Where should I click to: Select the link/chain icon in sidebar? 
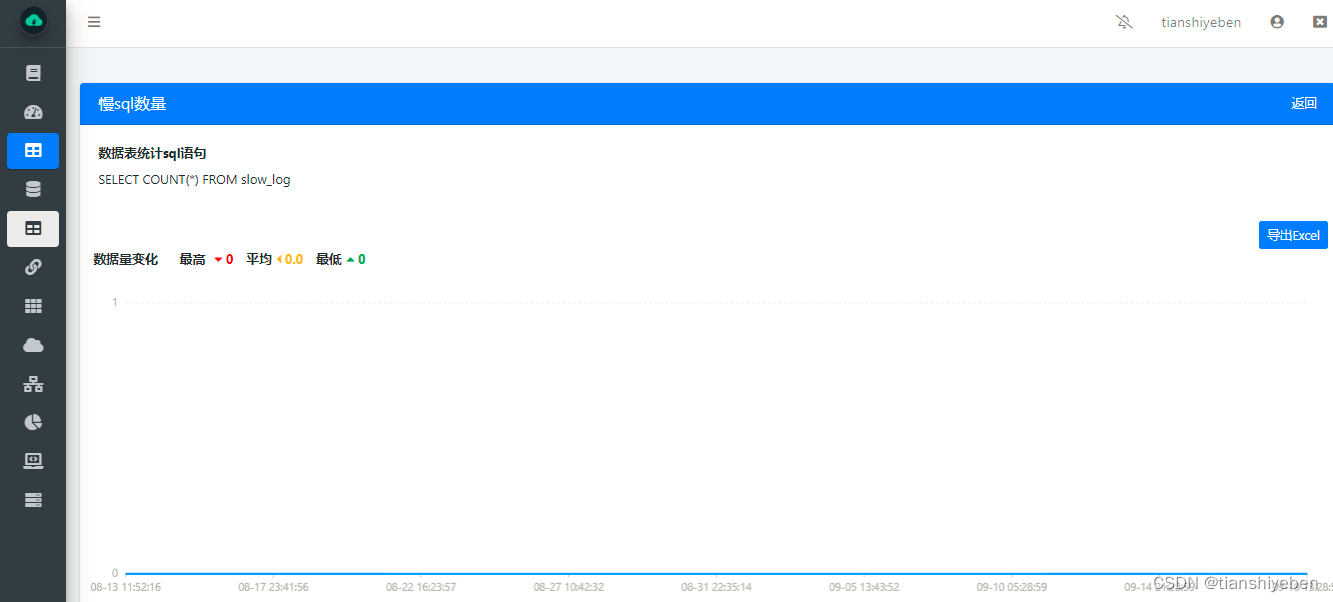coord(33,267)
